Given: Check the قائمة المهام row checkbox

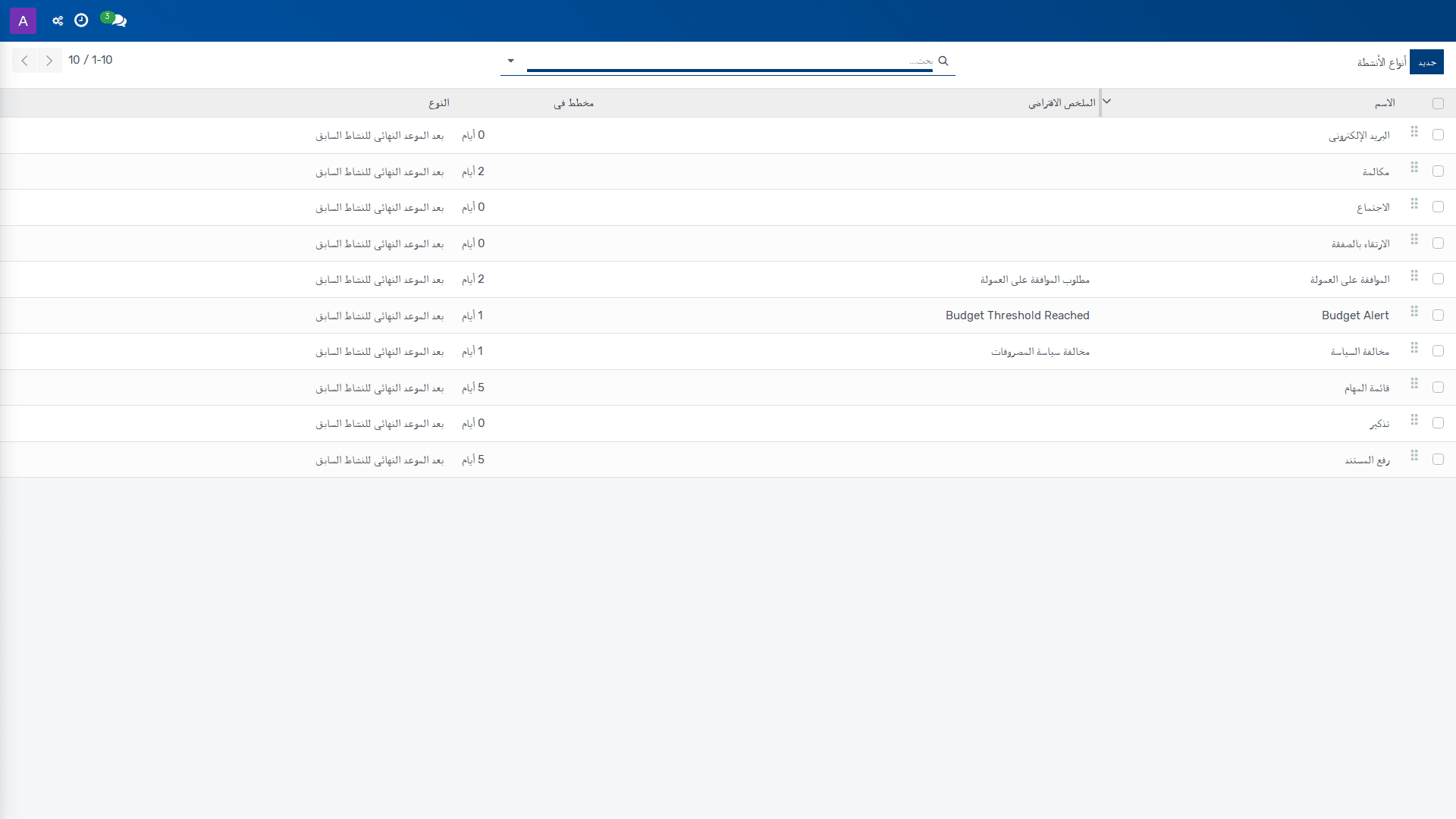Looking at the screenshot, I should click(1438, 388).
